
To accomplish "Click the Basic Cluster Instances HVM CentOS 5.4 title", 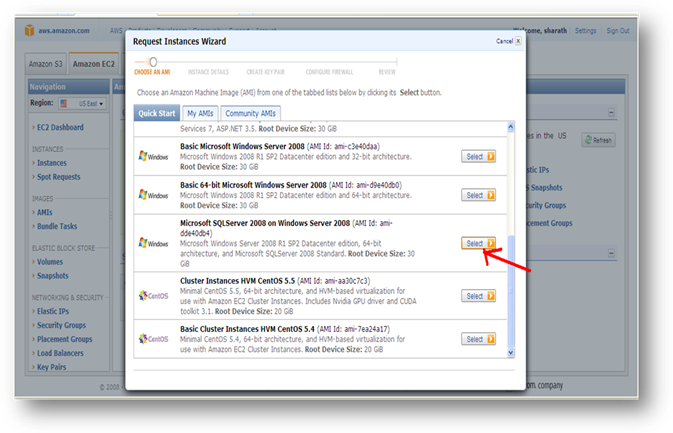I will 247,329.
